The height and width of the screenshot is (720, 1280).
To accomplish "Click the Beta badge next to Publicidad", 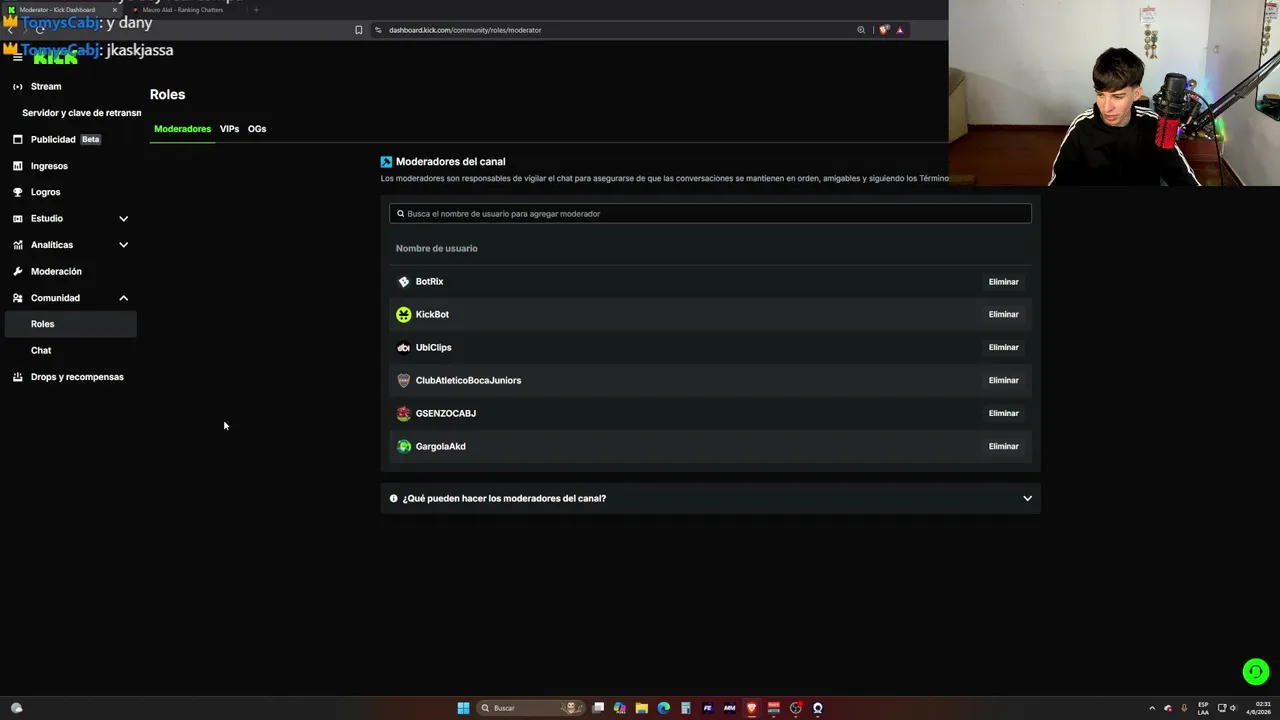I will [x=91, y=140].
